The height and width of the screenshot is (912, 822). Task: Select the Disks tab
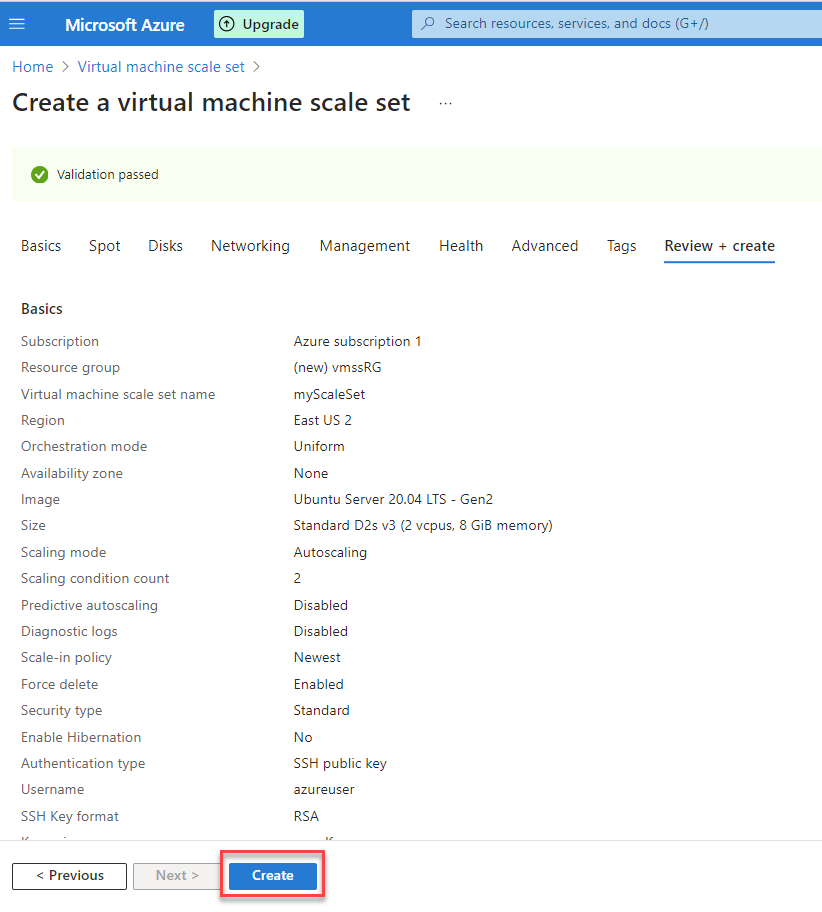click(166, 246)
